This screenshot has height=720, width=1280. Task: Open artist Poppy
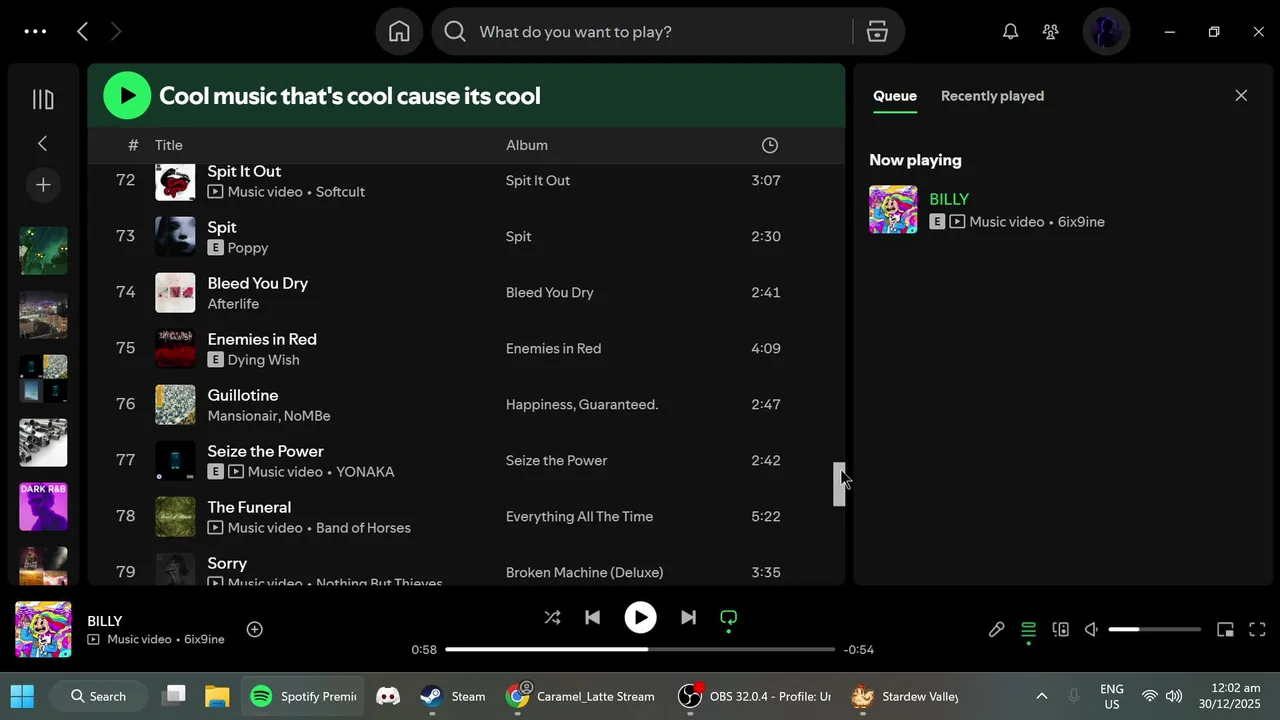(248, 248)
